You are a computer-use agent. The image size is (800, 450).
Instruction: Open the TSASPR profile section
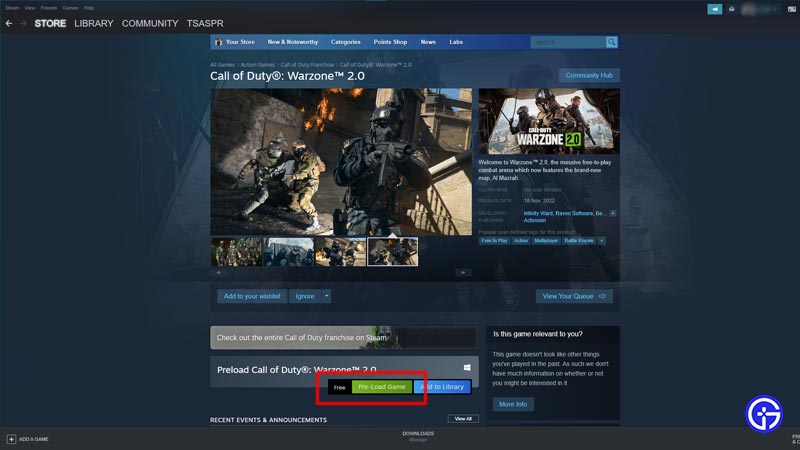point(205,23)
